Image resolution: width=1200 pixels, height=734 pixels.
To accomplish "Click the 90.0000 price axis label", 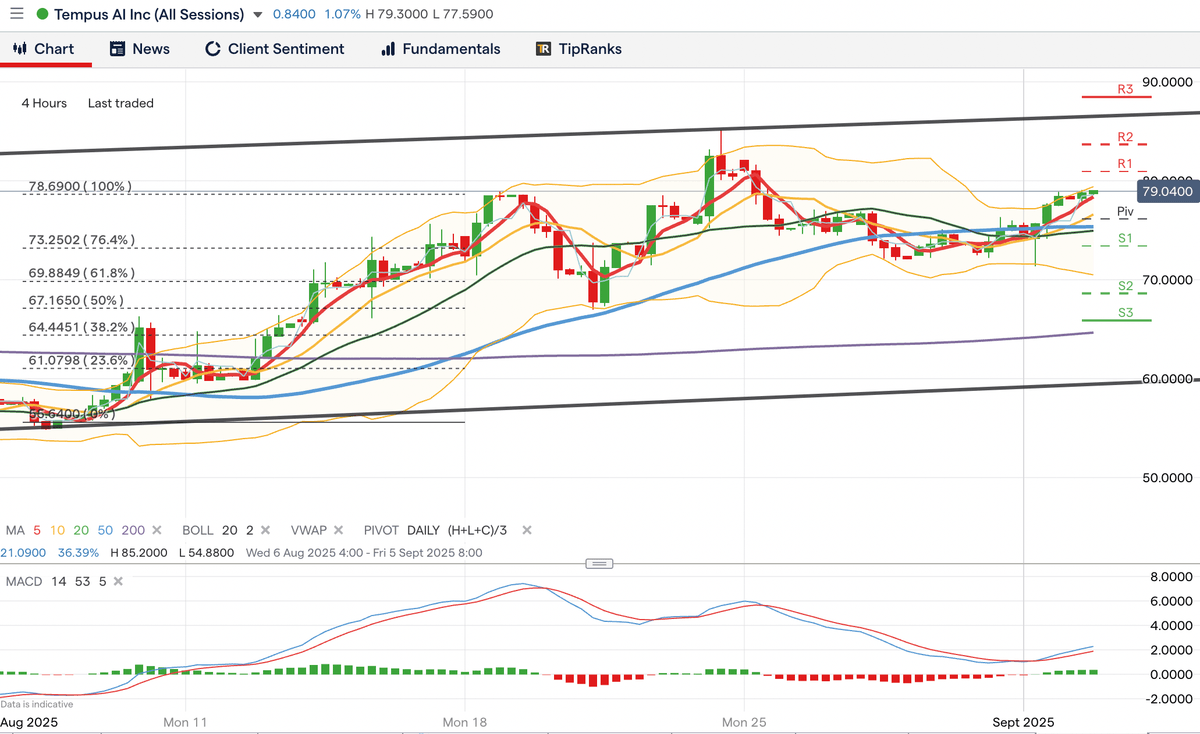I will click(x=1167, y=82).
